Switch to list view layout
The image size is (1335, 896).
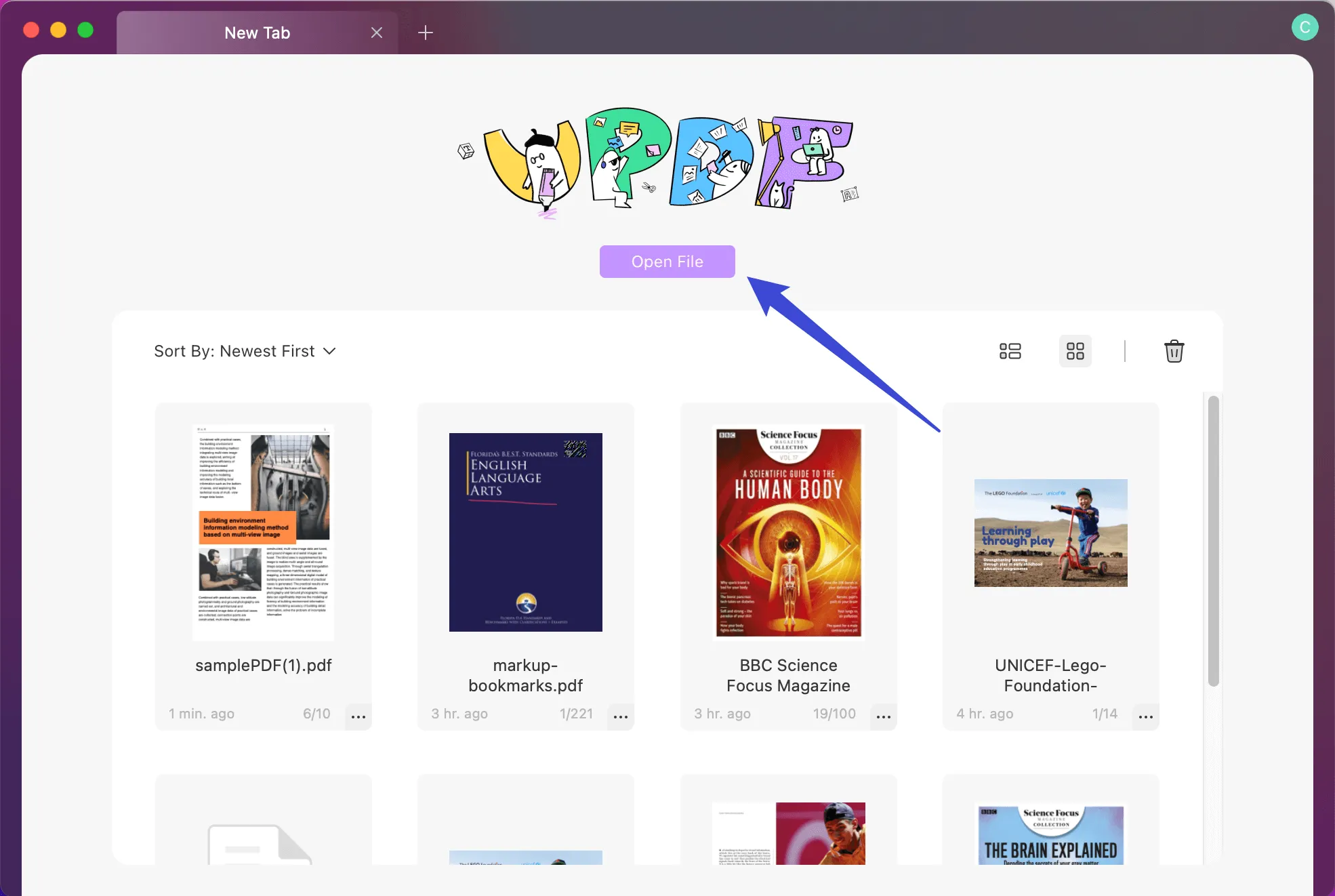(1009, 351)
